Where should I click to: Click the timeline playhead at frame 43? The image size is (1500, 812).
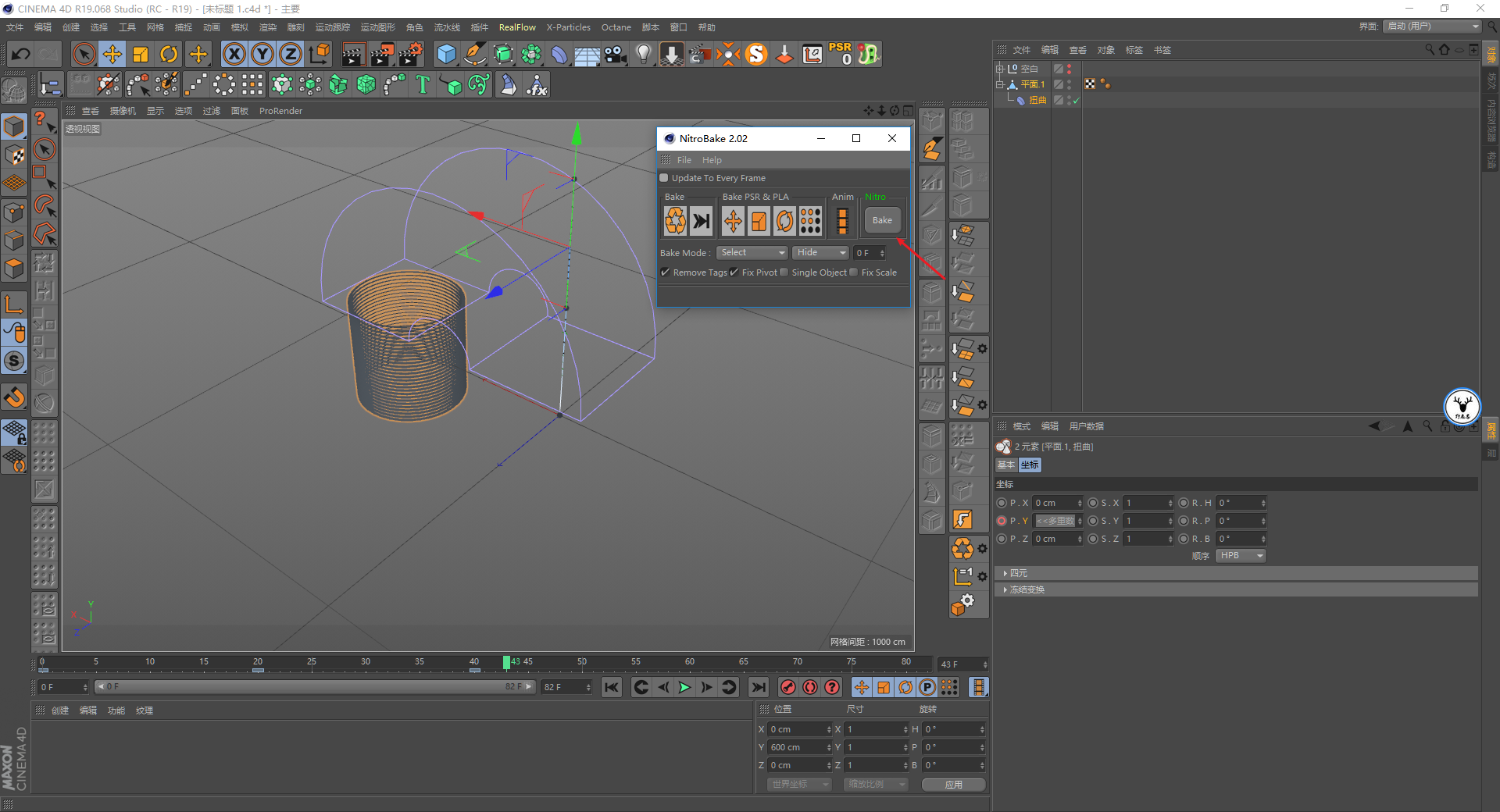point(506,663)
